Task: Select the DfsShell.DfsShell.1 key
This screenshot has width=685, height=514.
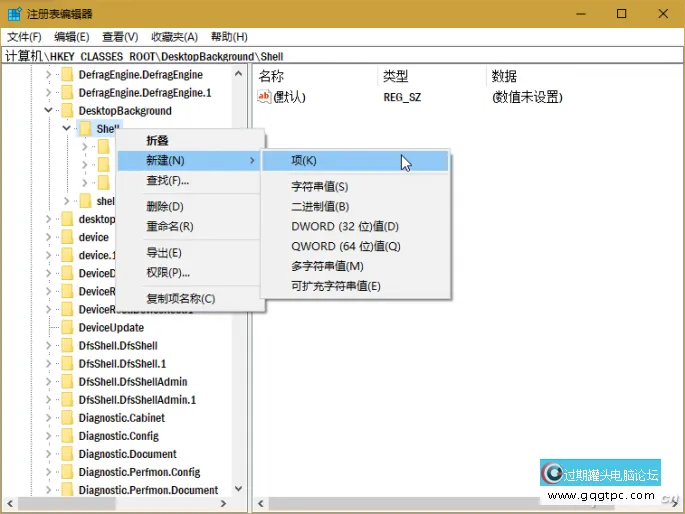Action: tap(122, 363)
